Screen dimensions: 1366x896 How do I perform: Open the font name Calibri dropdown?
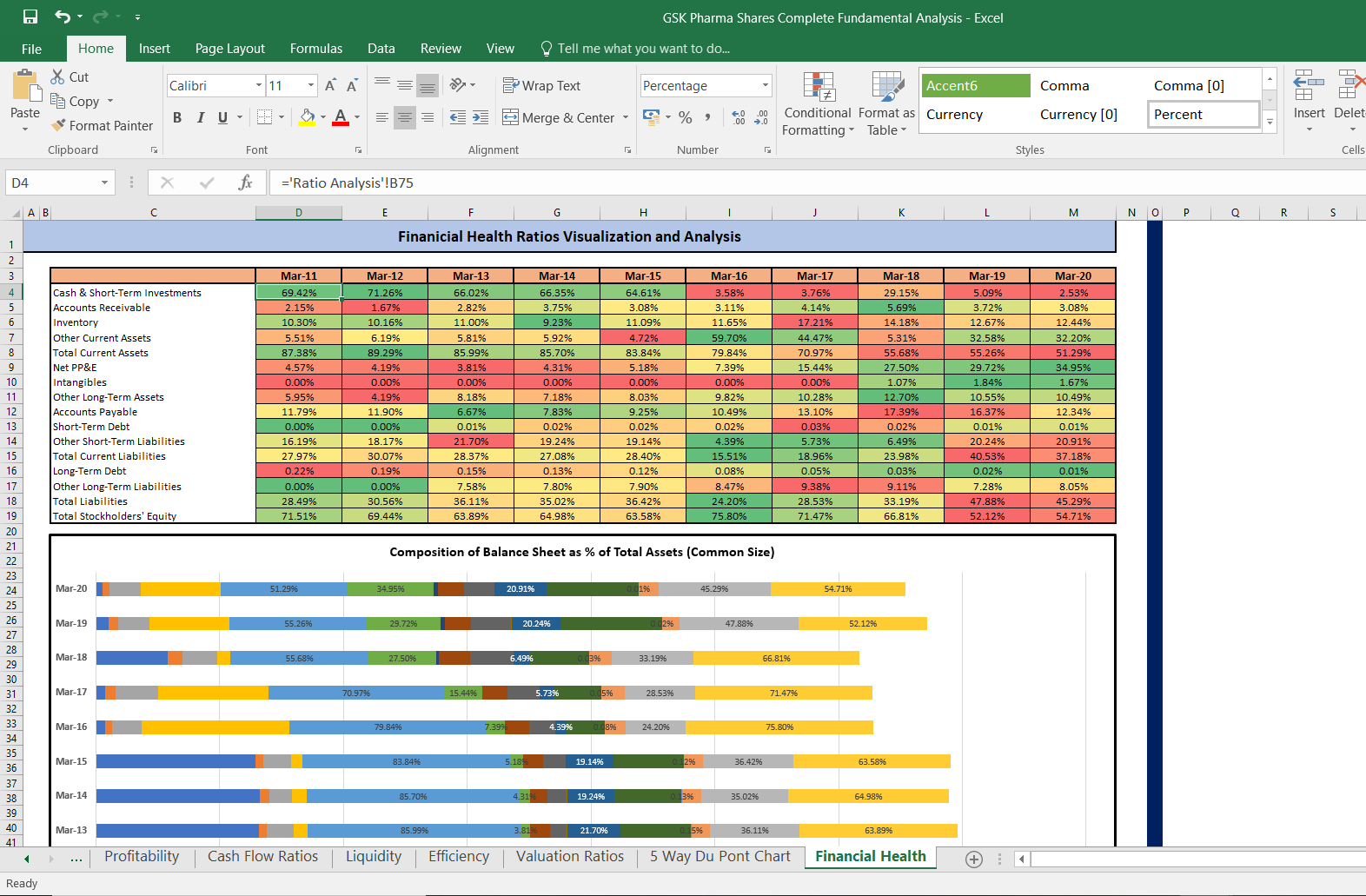259,85
